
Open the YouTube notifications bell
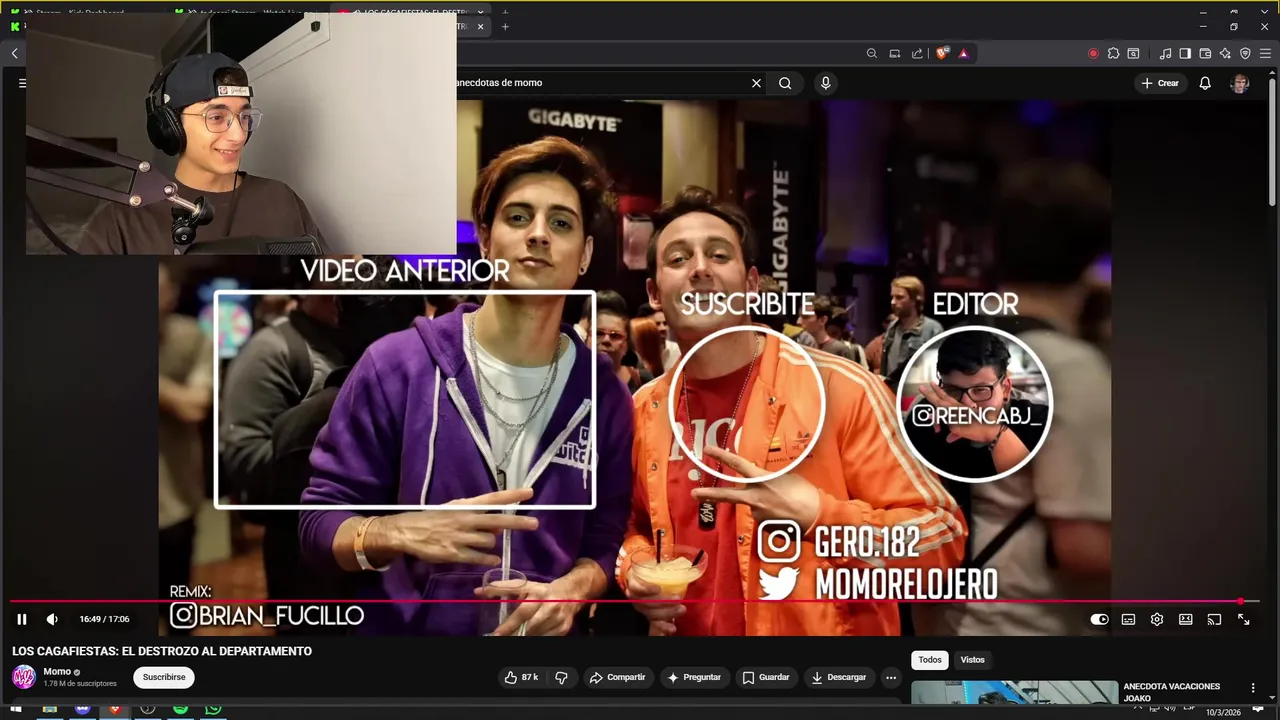tap(1205, 83)
